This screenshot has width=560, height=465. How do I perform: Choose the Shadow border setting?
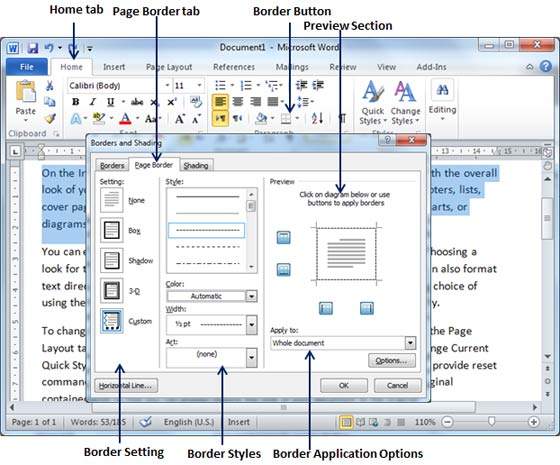click(112, 260)
